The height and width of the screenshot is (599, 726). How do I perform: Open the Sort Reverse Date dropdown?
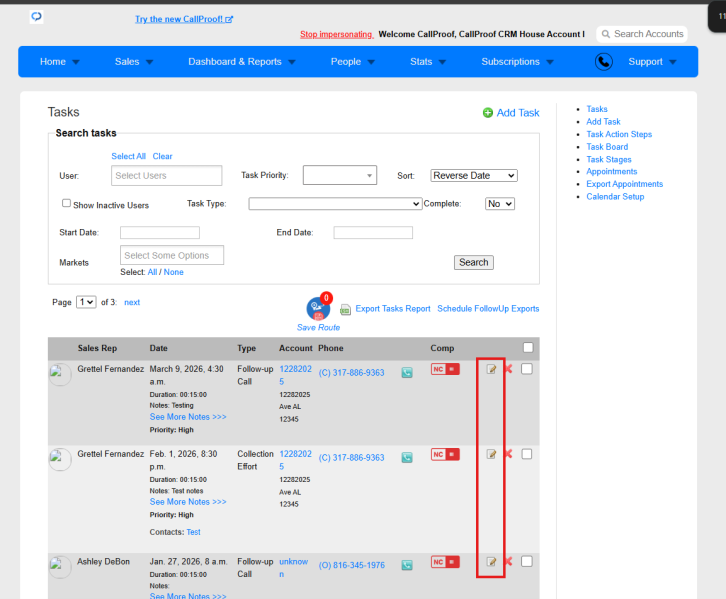[x=474, y=175]
